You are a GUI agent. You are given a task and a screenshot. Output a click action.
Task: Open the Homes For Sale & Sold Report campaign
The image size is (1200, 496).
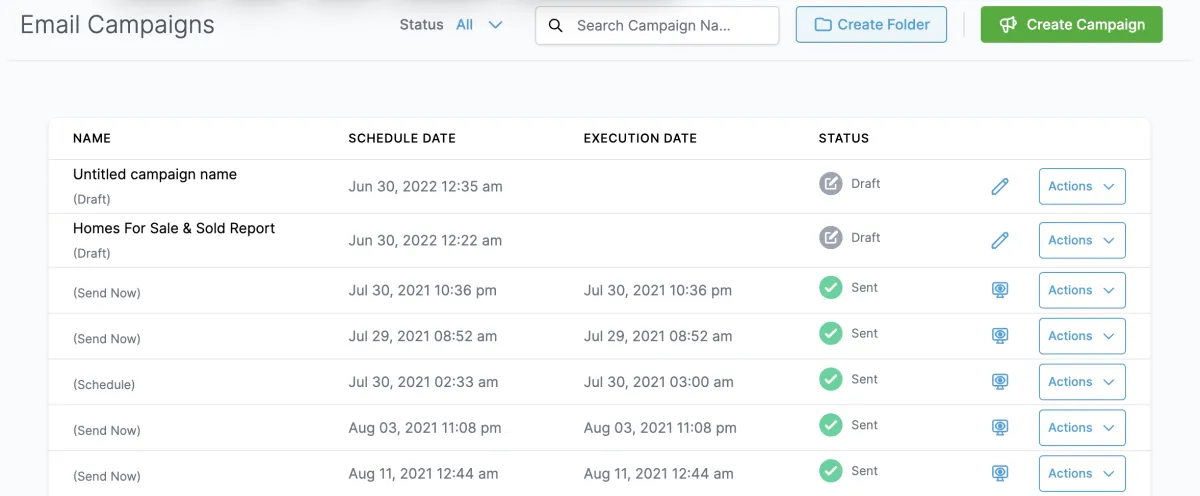[x=174, y=228]
